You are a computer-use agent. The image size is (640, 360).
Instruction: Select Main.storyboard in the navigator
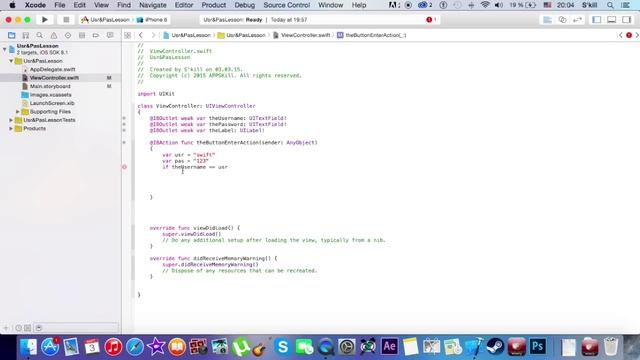pyautogui.click(x=50, y=86)
